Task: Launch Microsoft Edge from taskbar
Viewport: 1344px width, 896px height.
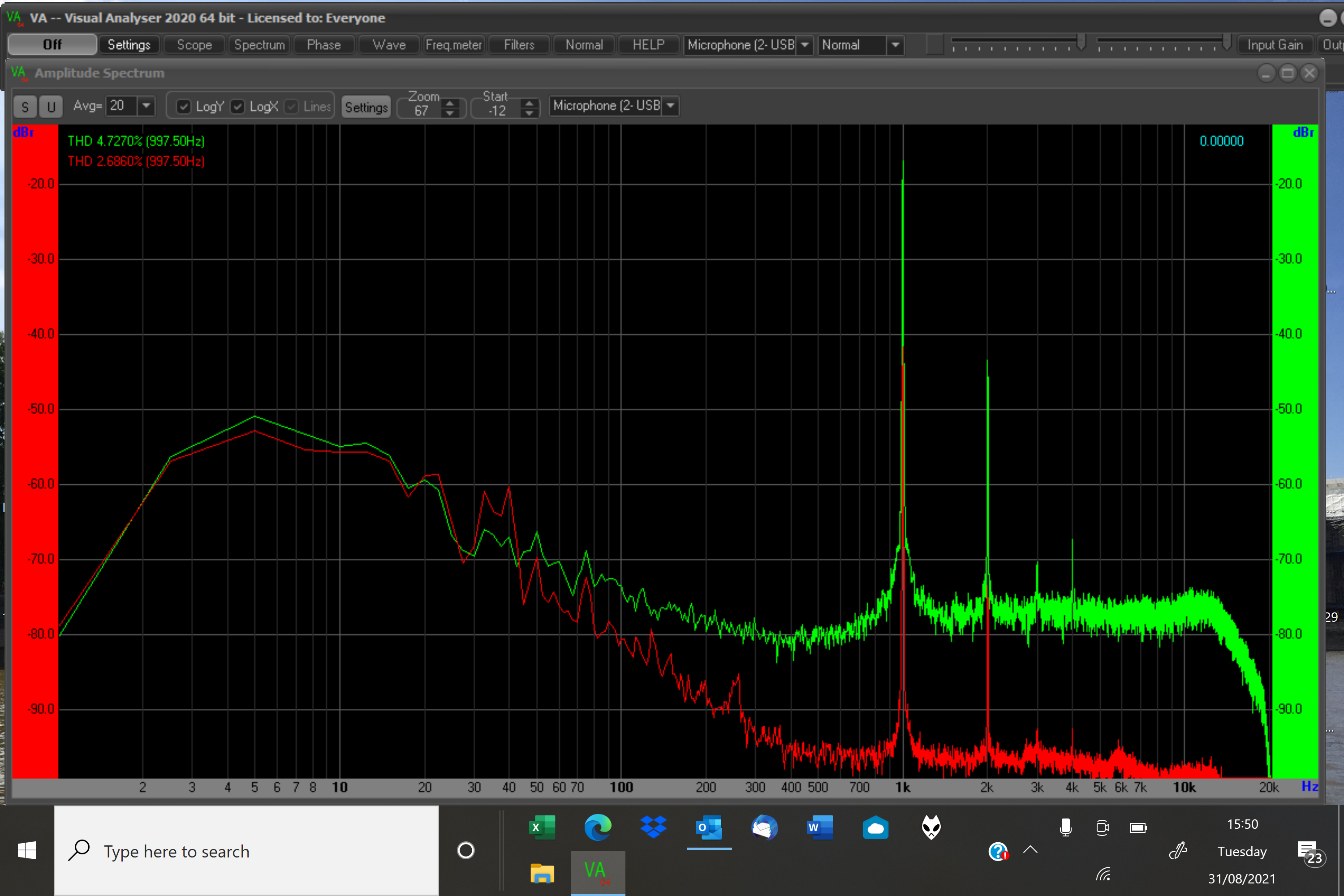Action: pyautogui.click(x=598, y=827)
